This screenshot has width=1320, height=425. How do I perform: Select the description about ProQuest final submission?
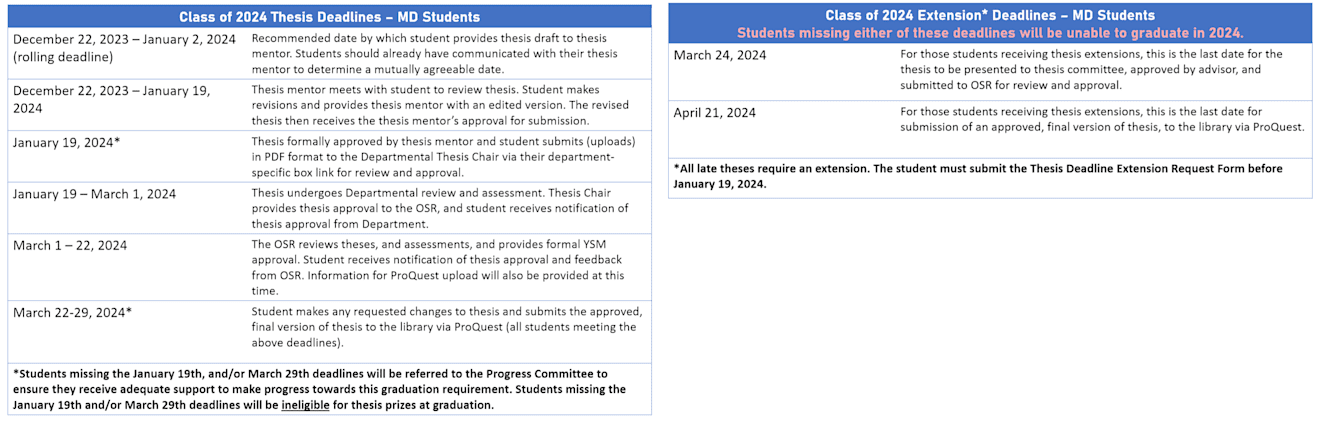pyautogui.click(x=446, y=327)
